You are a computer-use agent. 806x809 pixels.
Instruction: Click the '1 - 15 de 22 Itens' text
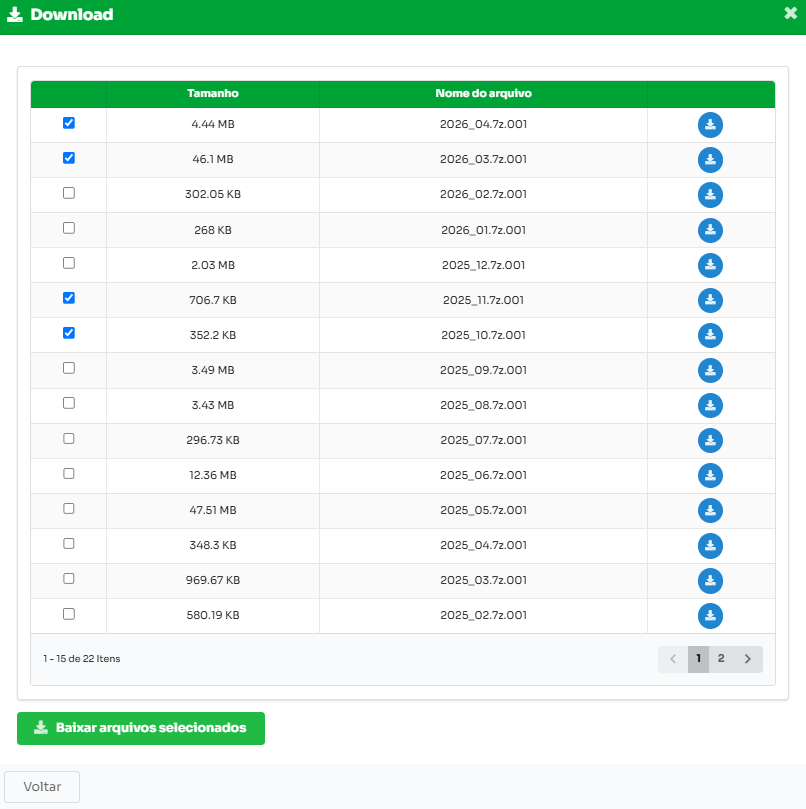(x=82, y=659)
